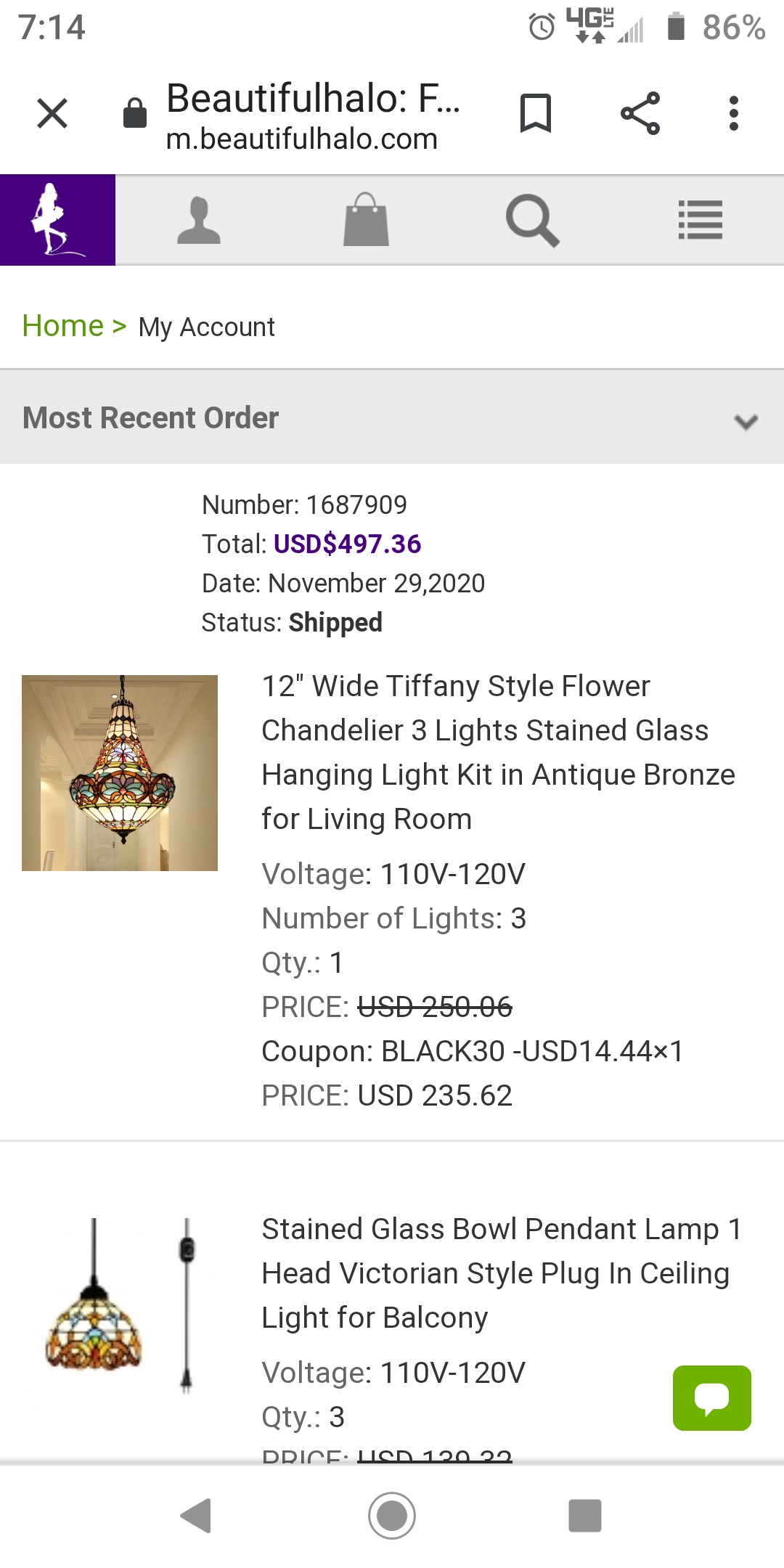
Task: Open the green live chat button
Action: pos(711,1398)
